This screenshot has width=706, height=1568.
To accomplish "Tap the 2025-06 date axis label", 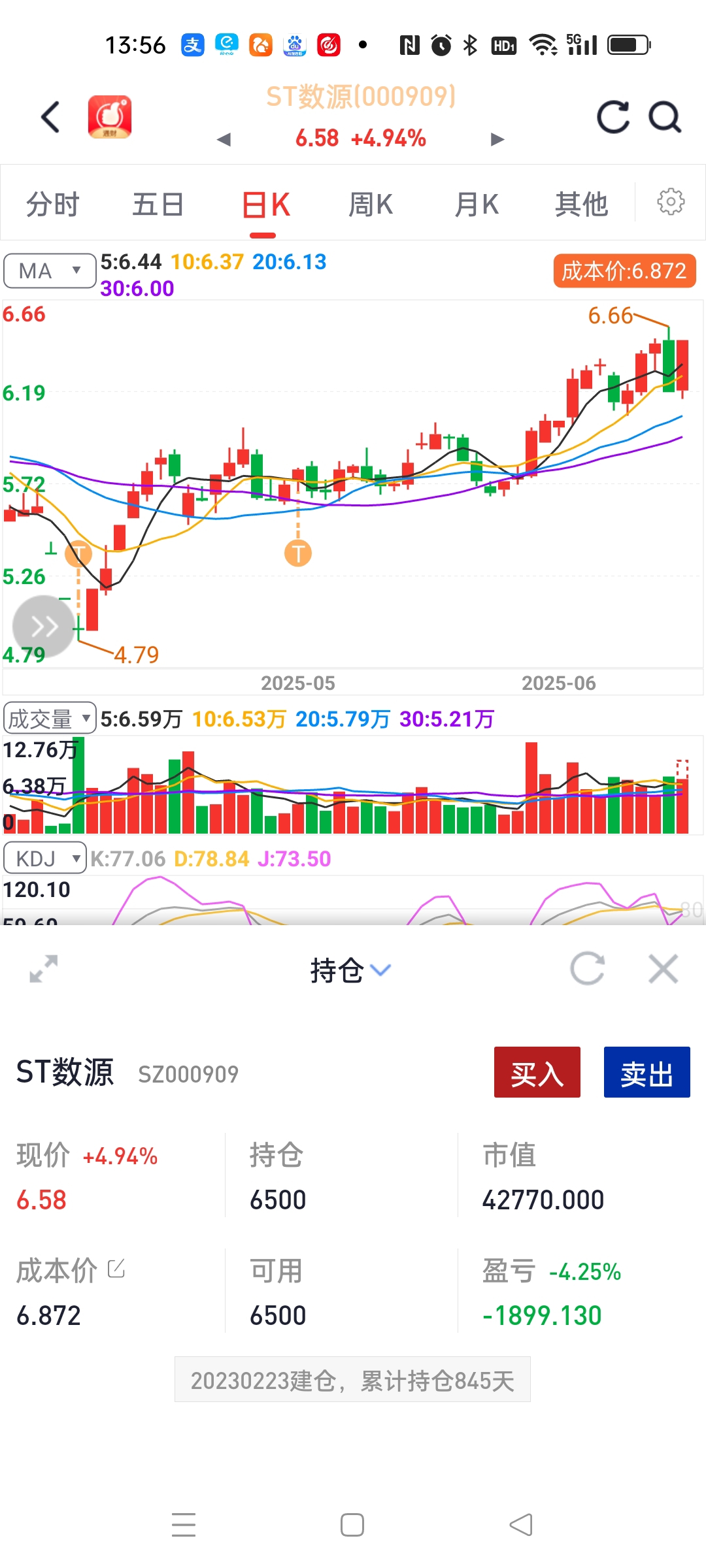I will coord(559,683).
